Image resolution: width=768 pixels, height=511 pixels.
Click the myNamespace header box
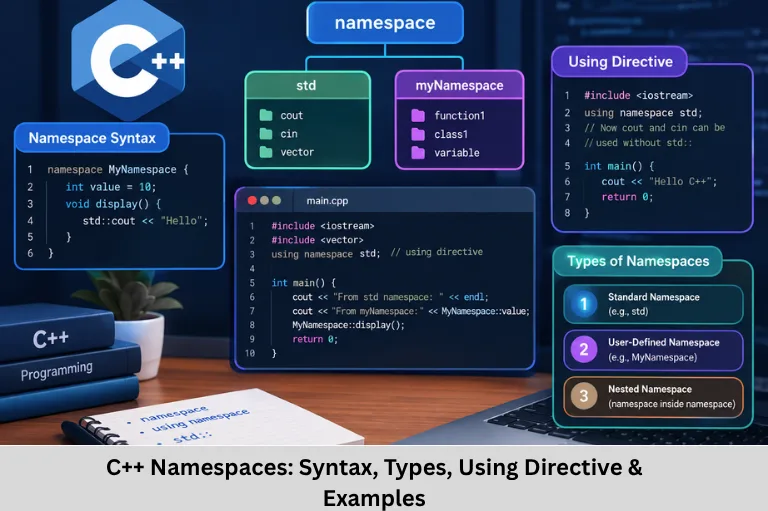click(x=459, y=86)
